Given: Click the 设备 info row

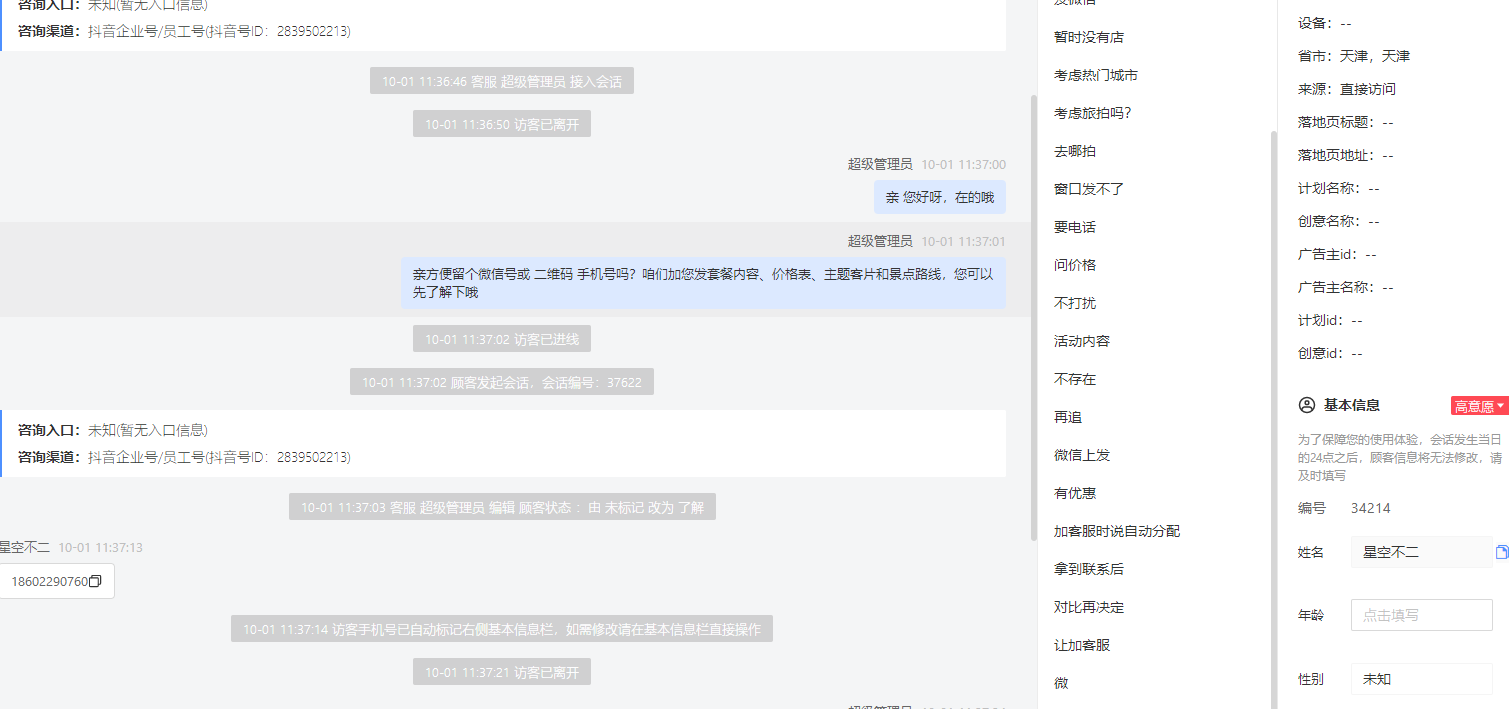Looking at the screenshot, I should point(1325,23).
